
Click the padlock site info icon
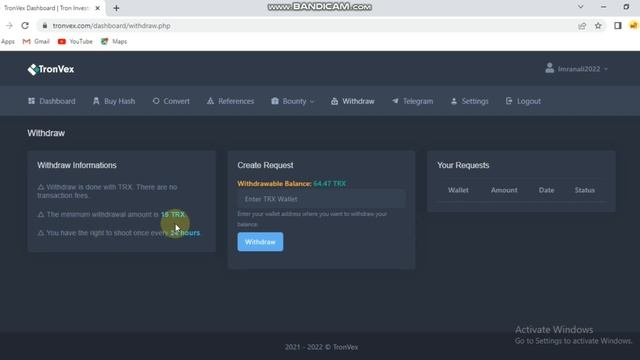tap(44, 26)
